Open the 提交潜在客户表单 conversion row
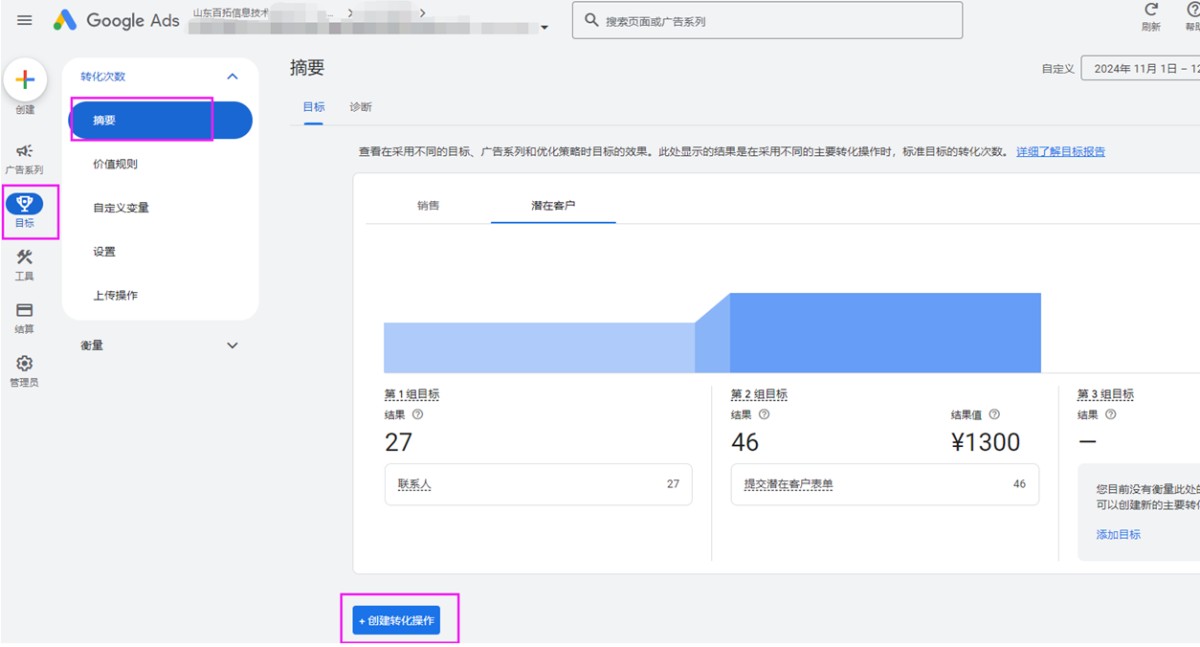Image resolution: width=1200 pixels, height=647 pixels. (885, 484)
